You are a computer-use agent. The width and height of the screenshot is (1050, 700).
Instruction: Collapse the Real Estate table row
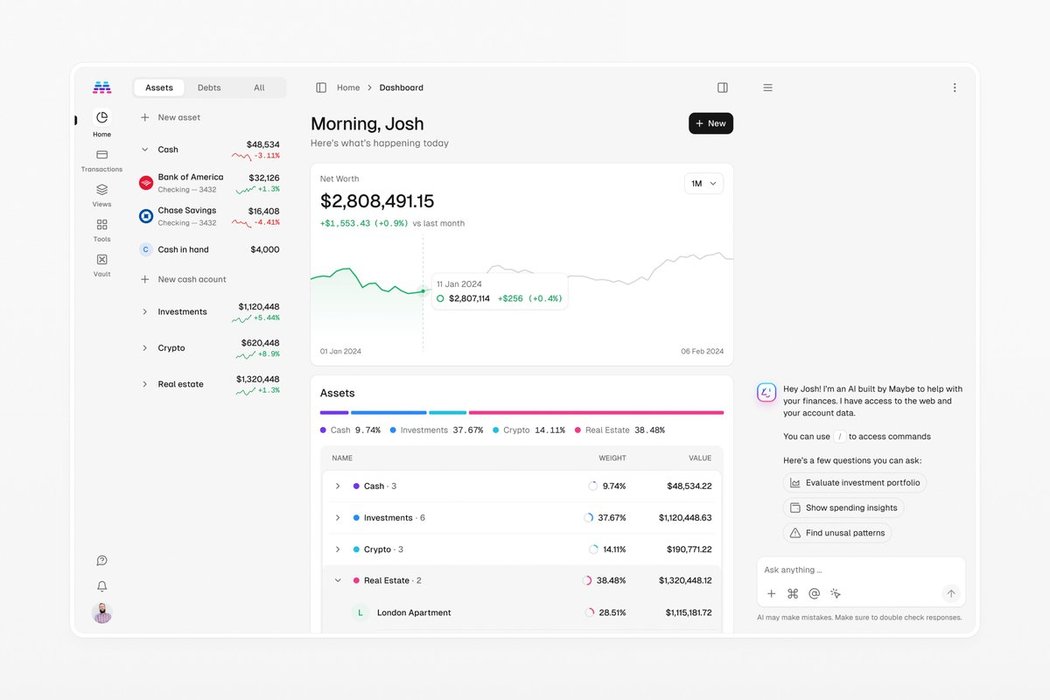coord(338,580)
